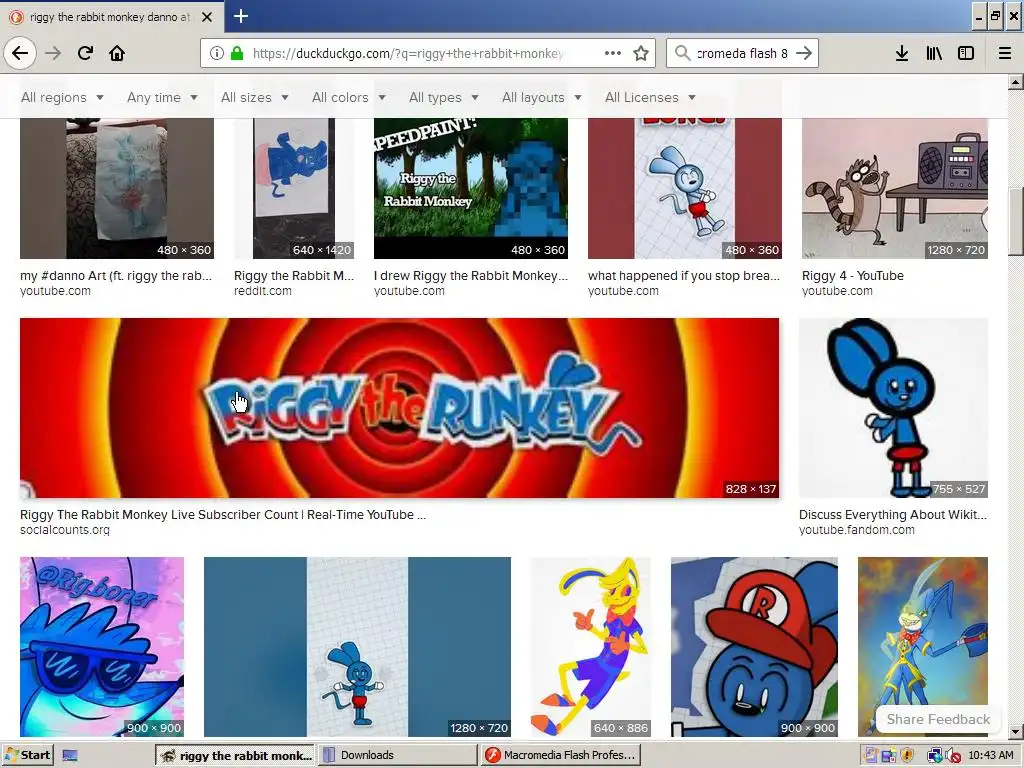1024x768 pixels.
Task: Click the Live Subscriber Count result title
Action: click(223, 515)
